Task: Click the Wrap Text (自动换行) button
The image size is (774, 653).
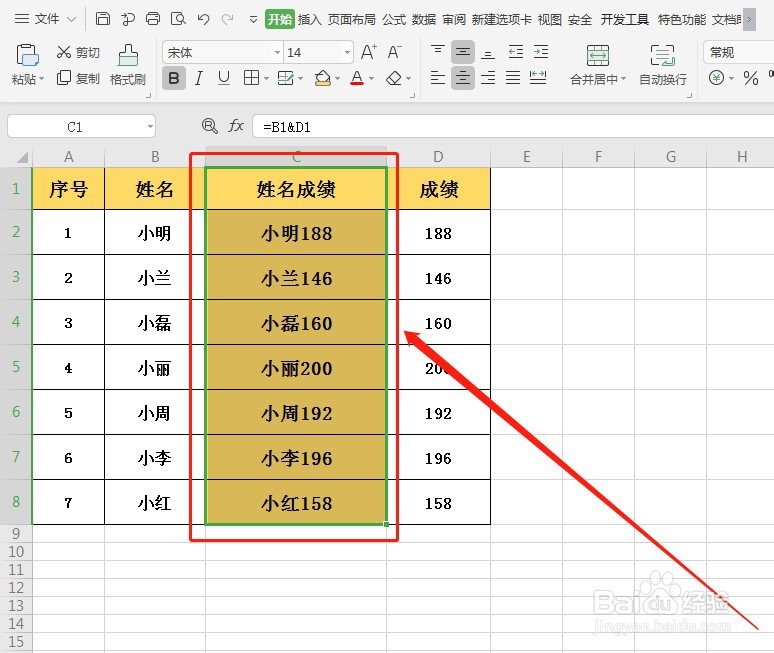Action: tap(662, 65)
